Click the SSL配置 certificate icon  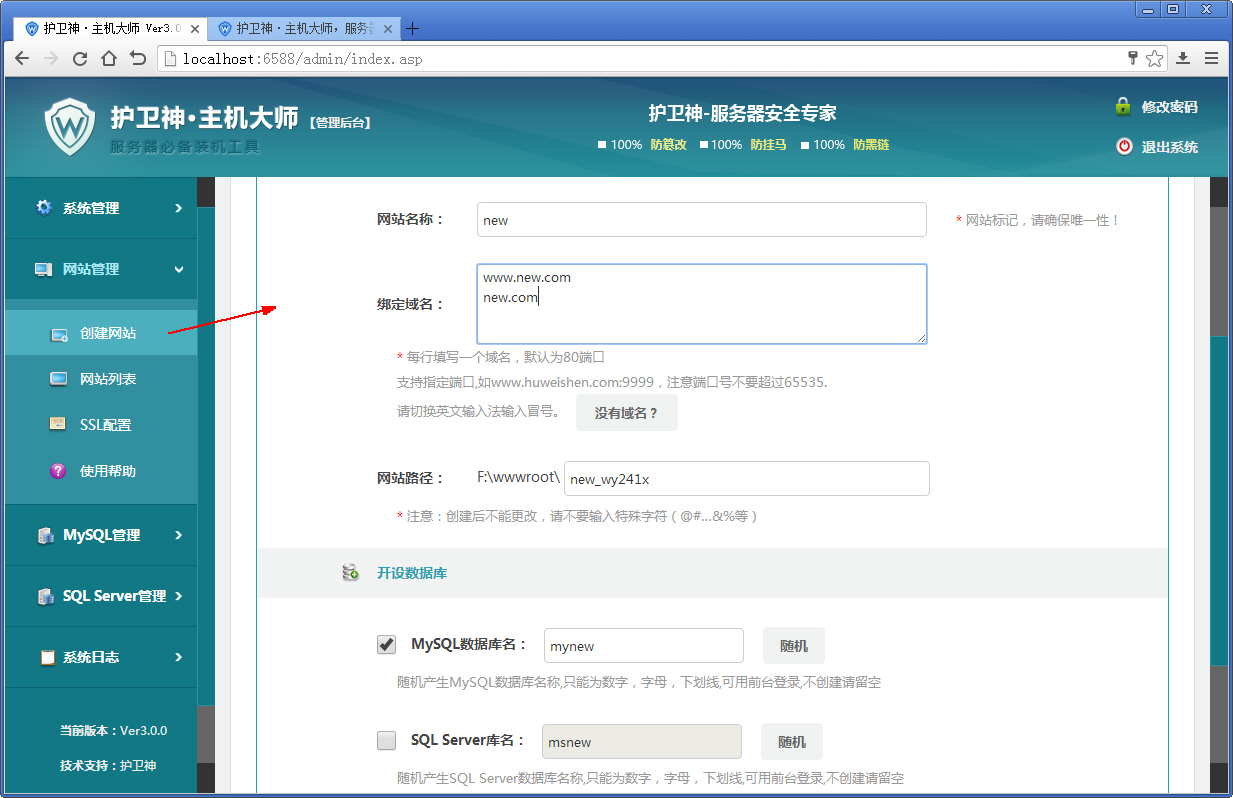point(59,424)
